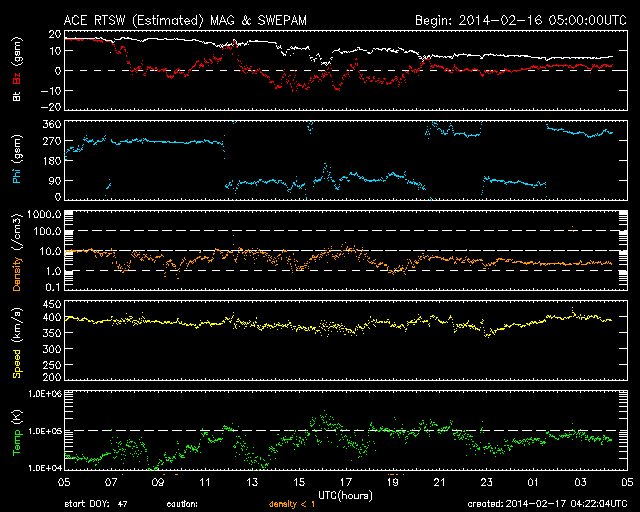Click the 'start DOY: 47' label
Screen dimensions: 640x512
click(96, 504)
